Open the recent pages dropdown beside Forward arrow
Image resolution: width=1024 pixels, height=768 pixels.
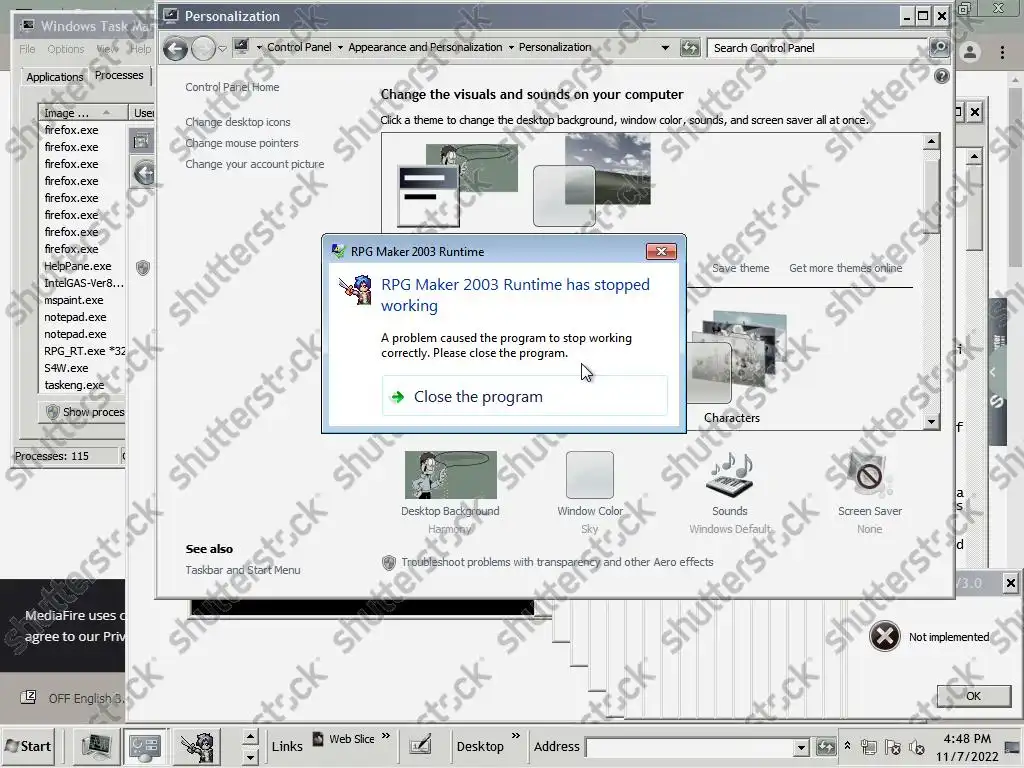222,48
